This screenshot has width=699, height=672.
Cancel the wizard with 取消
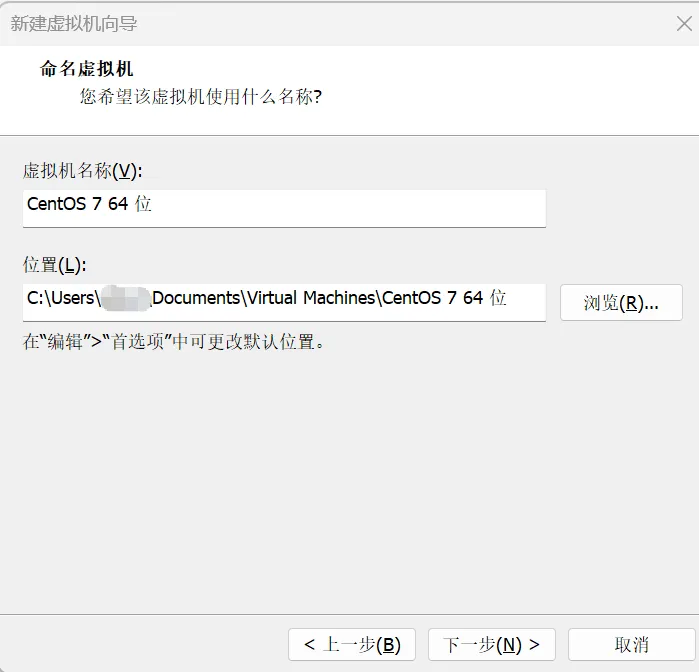coord(631,645)
